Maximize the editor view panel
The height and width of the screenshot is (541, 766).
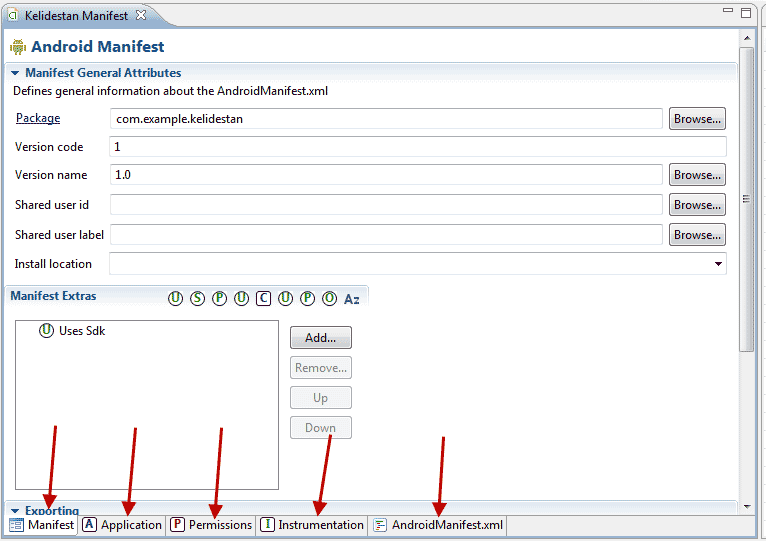(746, 13)
